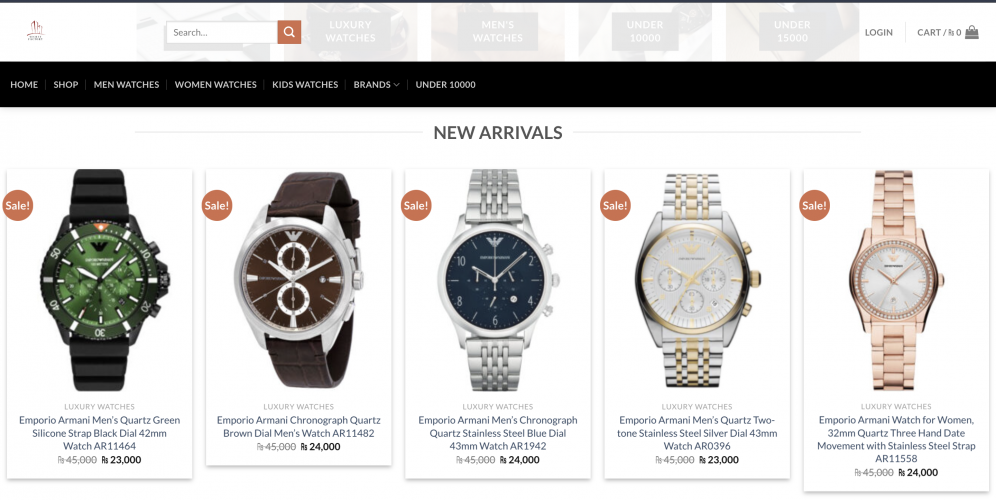996x500 pixels.
Task: Select Under 10000 in black nav bar
Action: (445, 84)
